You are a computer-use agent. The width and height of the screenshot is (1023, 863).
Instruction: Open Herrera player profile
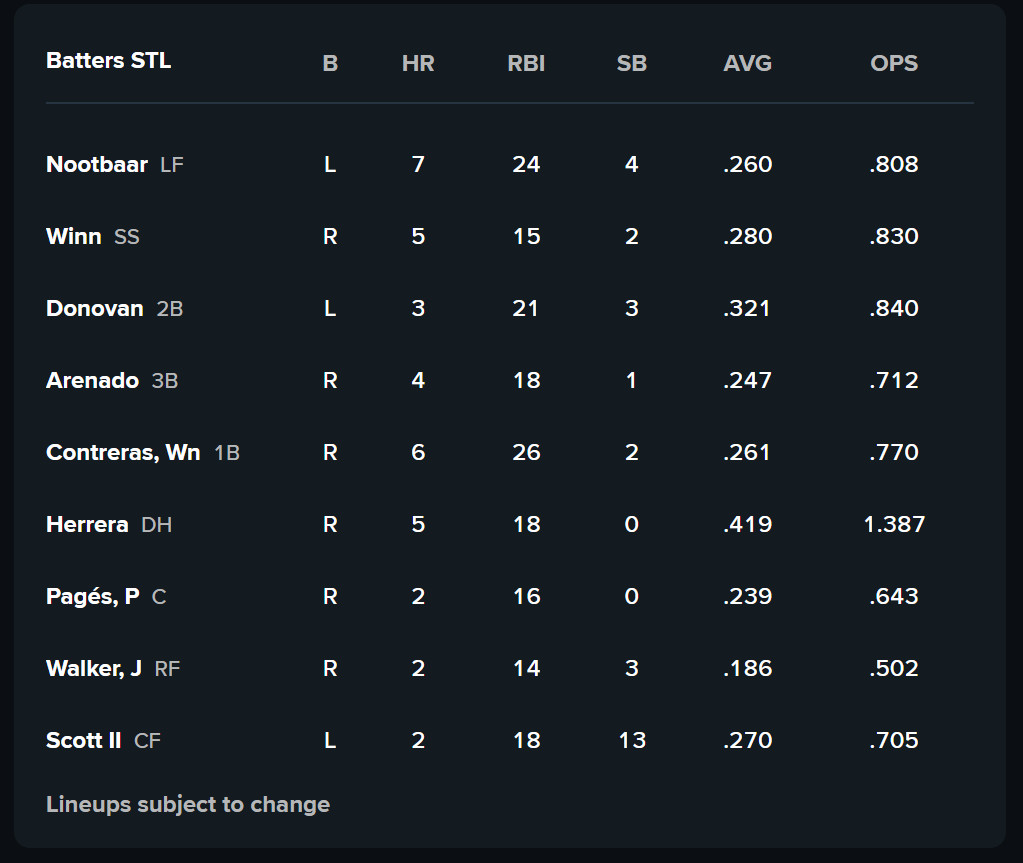[87, 524]
